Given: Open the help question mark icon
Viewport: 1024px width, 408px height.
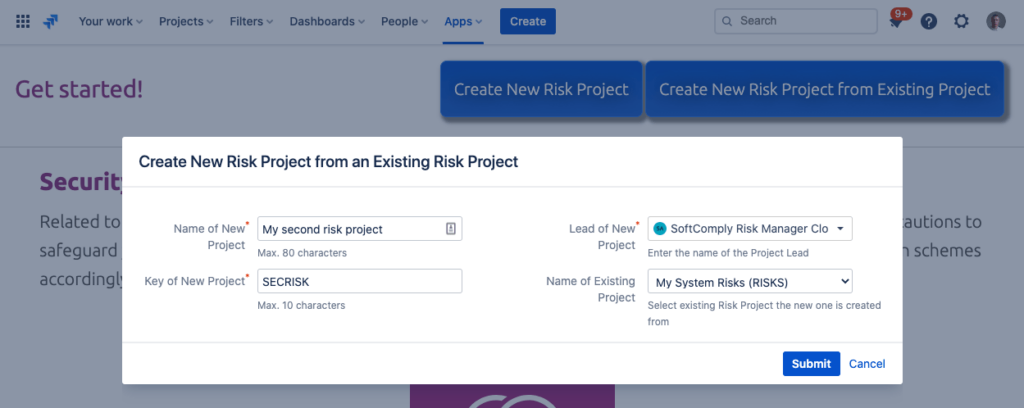Looking at the screenshot, I should point(929,22).
